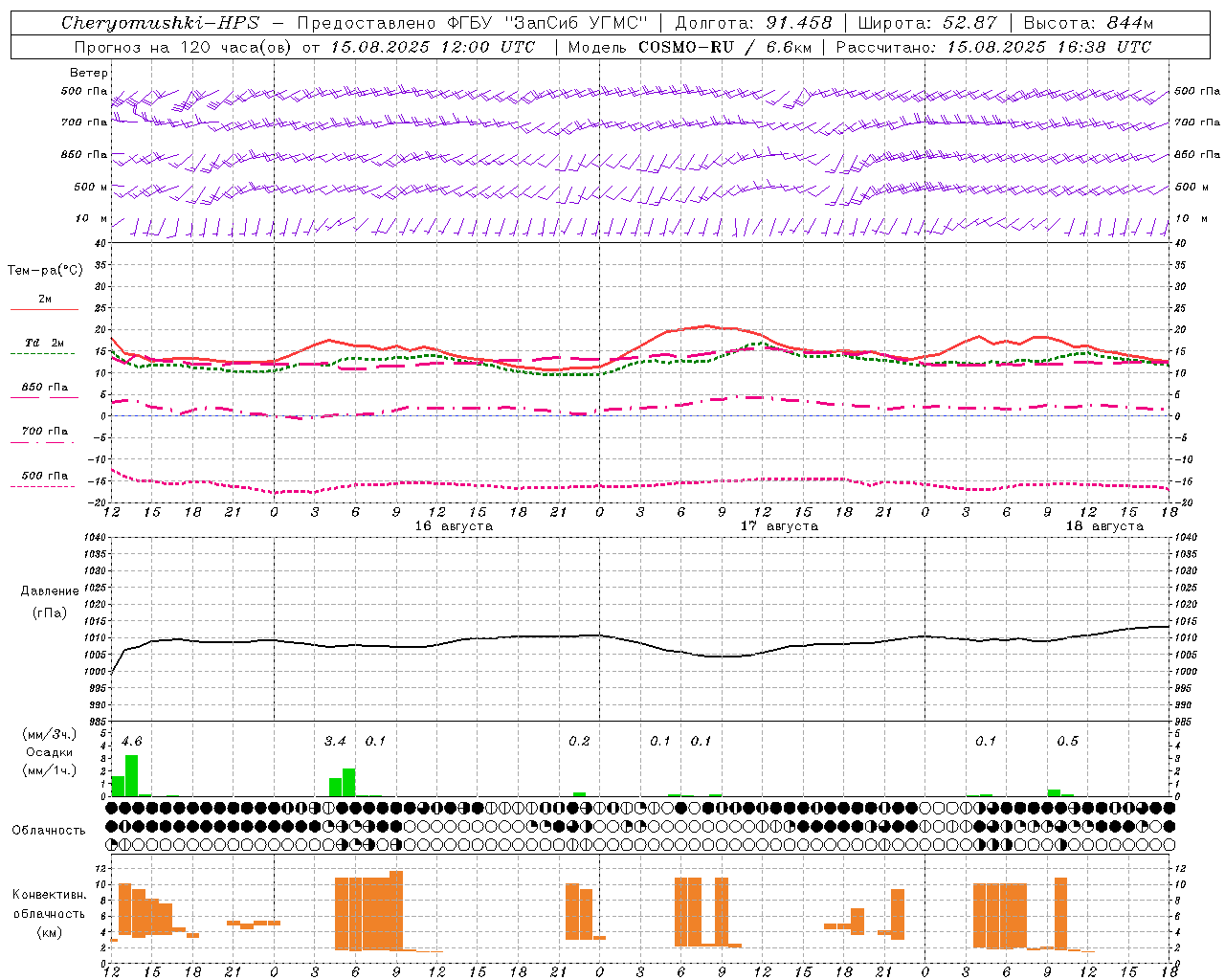1225x980 pixels.
Task: Click the 0.5 precipitation total value
Action: point(1067,742)
